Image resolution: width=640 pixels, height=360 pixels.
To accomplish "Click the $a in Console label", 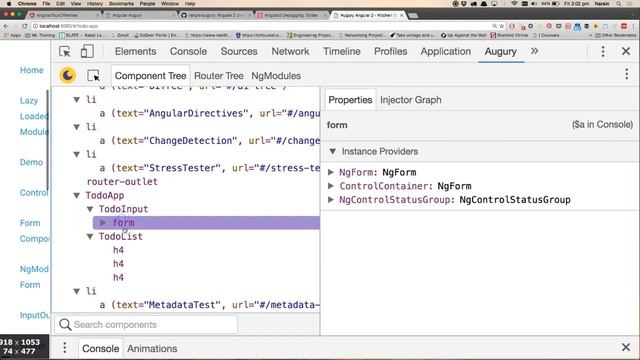I will pyautogui.click(x=602, y=124).
